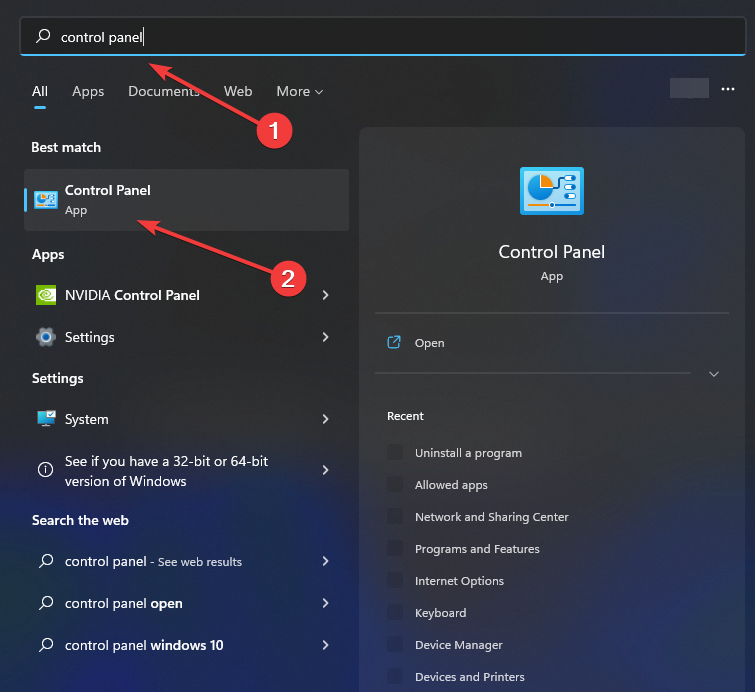The image size is (755, 692).
Task: Click the 'Control Panel' title in preview pane
Action: pyautogui.click(x=551, y=252)
